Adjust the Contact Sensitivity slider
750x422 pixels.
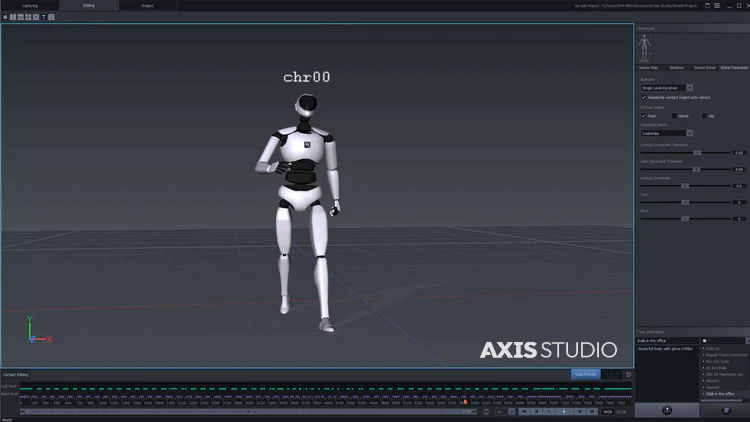click(x=685, y=186)
